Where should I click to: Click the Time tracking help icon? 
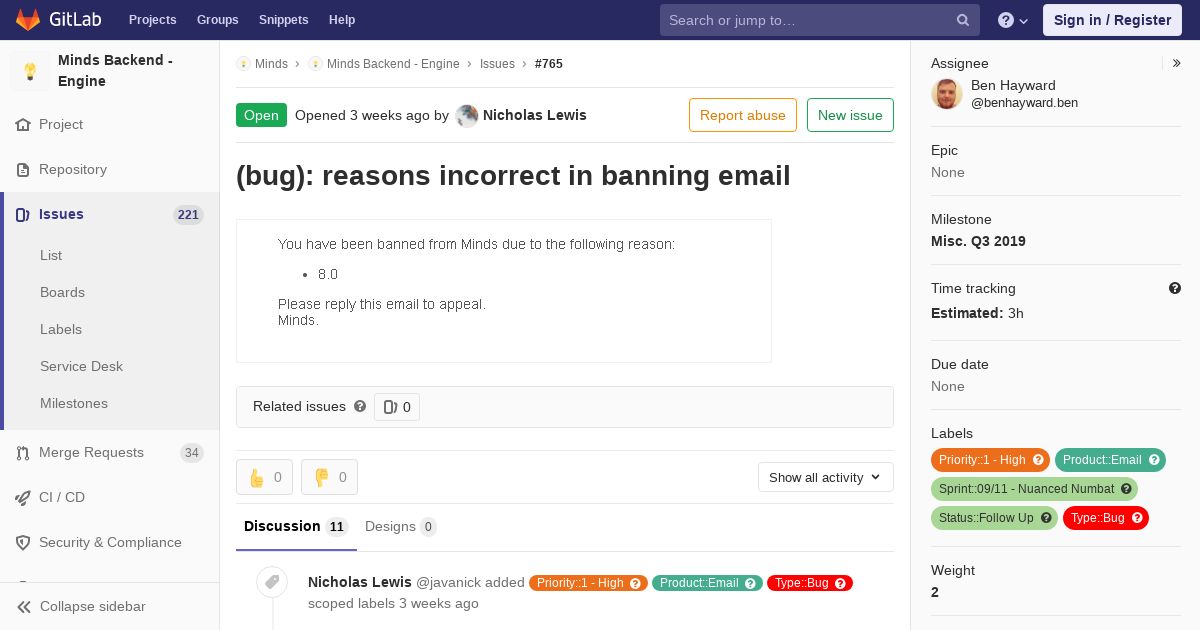click(1175, 288)
